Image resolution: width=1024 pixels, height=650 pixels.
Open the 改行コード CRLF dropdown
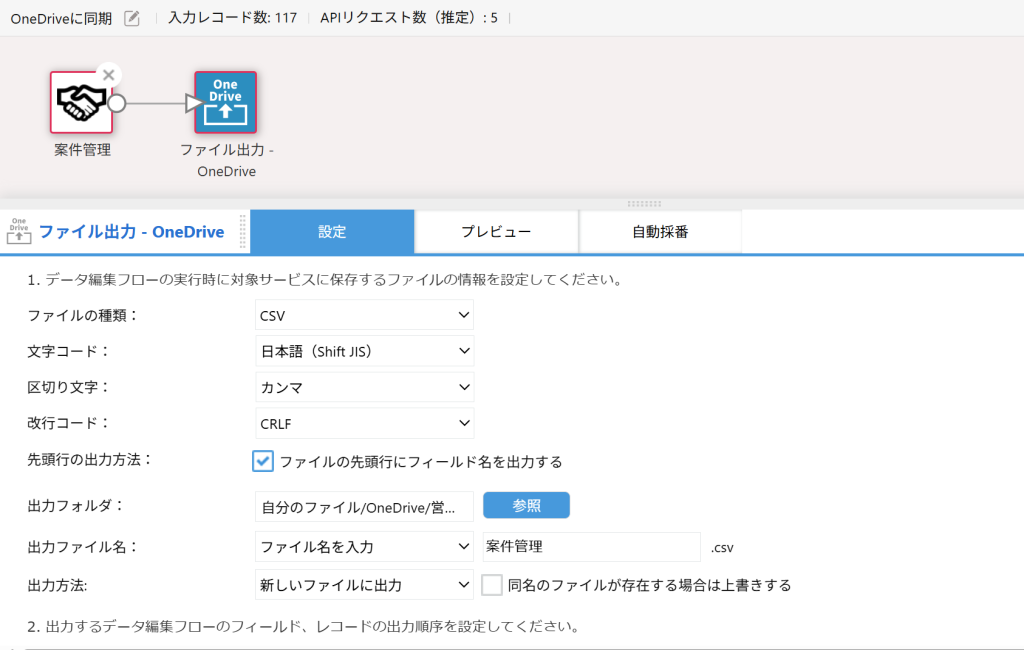click(x=364, y=423)
